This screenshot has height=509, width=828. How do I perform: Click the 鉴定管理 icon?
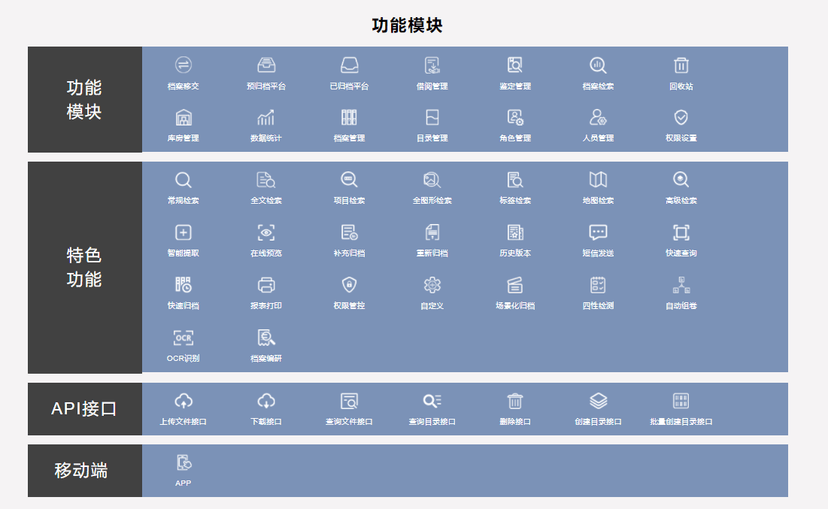[x=515, y=65]
